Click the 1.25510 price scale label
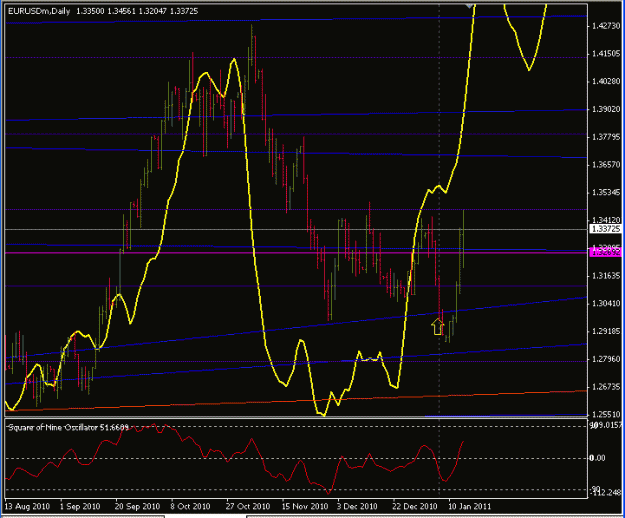 tap(606, 414)
